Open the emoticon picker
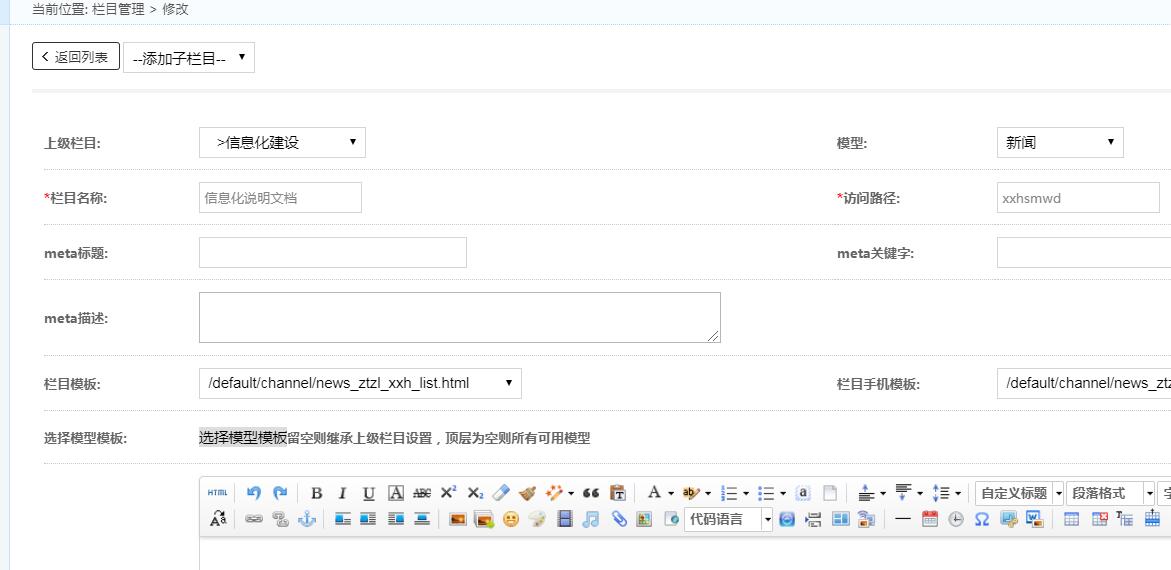This screenshot has height=570, width=1171. (511, 518)
